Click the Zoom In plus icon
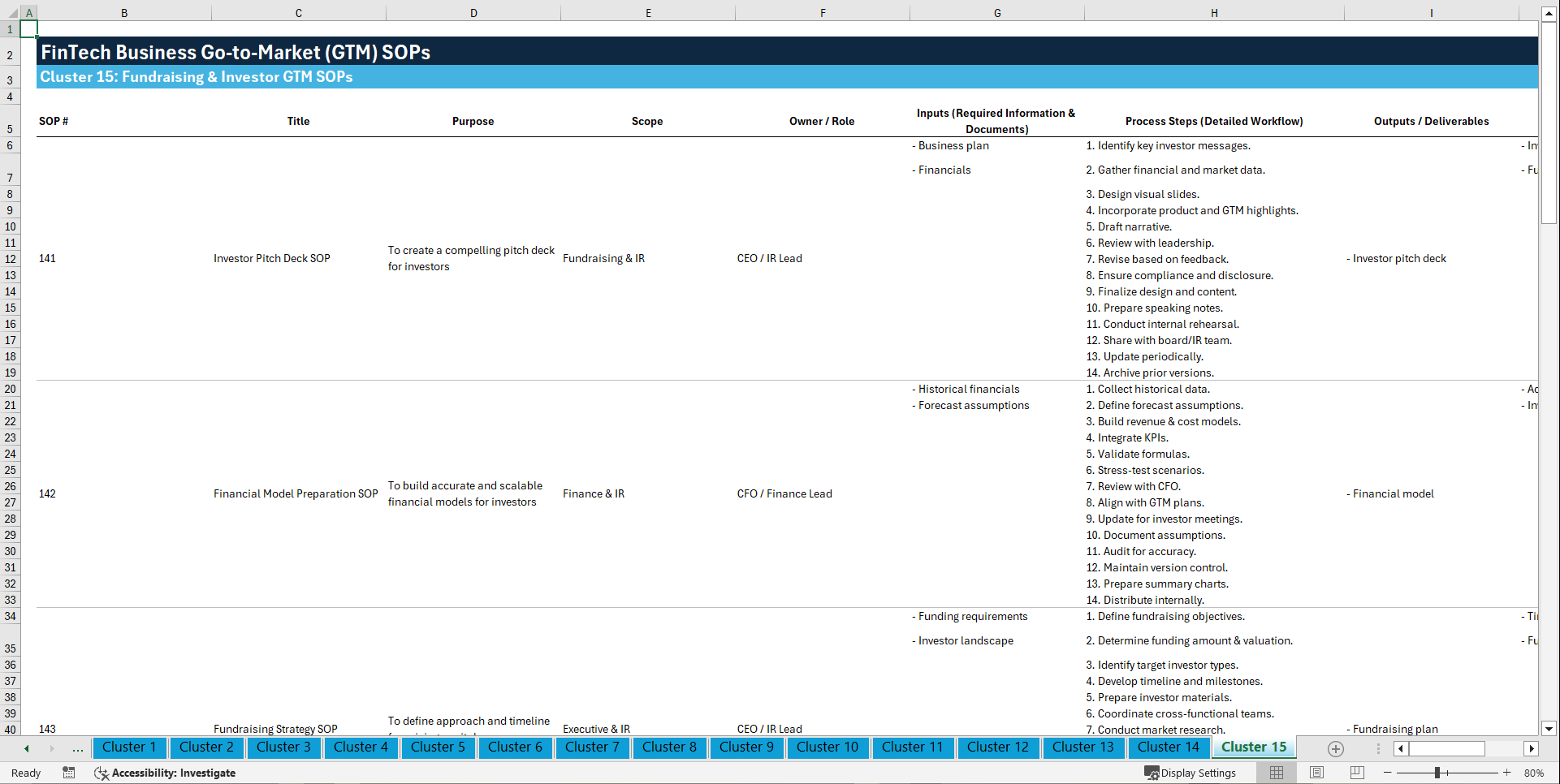Image resolution: width=1560 pixels, height=784 pixels. (x=1506, y=773)
